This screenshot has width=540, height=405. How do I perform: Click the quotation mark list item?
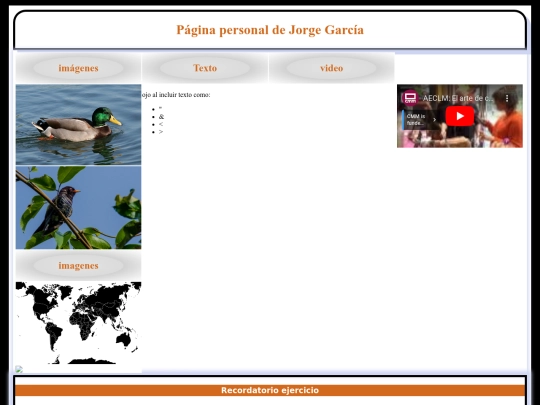click(160, 109)
